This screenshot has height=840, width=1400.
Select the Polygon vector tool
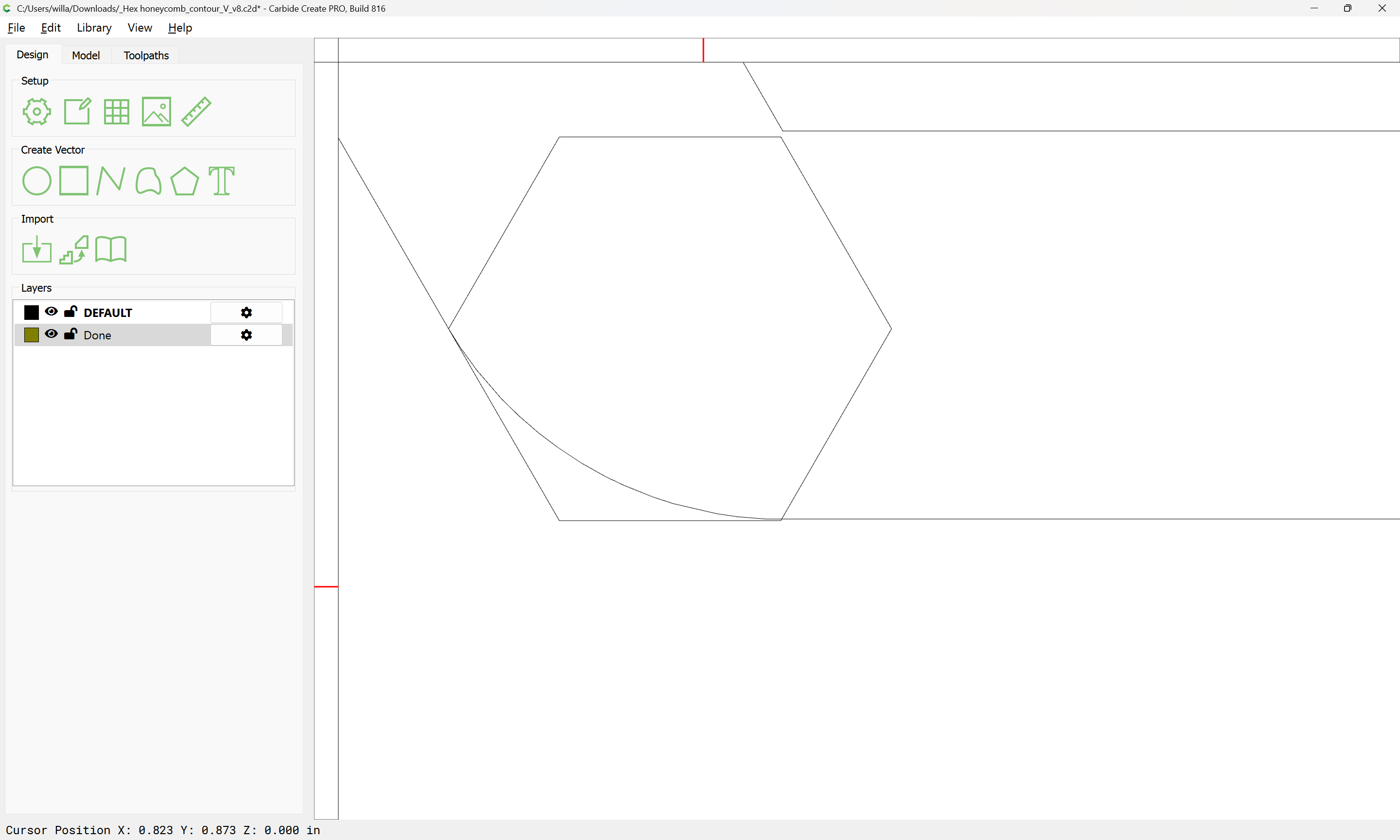click(184, 180)
